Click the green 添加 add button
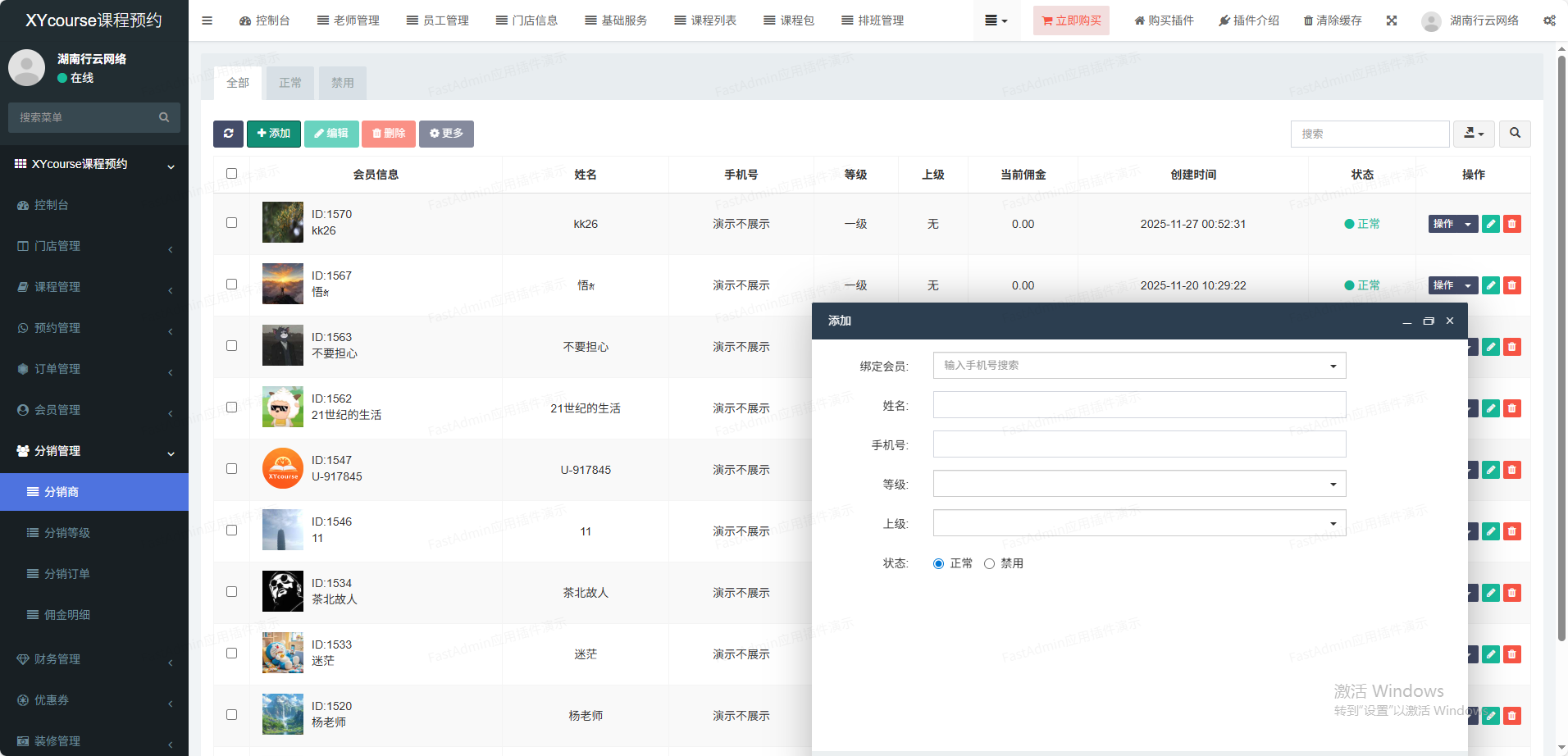 click(x=274, y=134)
